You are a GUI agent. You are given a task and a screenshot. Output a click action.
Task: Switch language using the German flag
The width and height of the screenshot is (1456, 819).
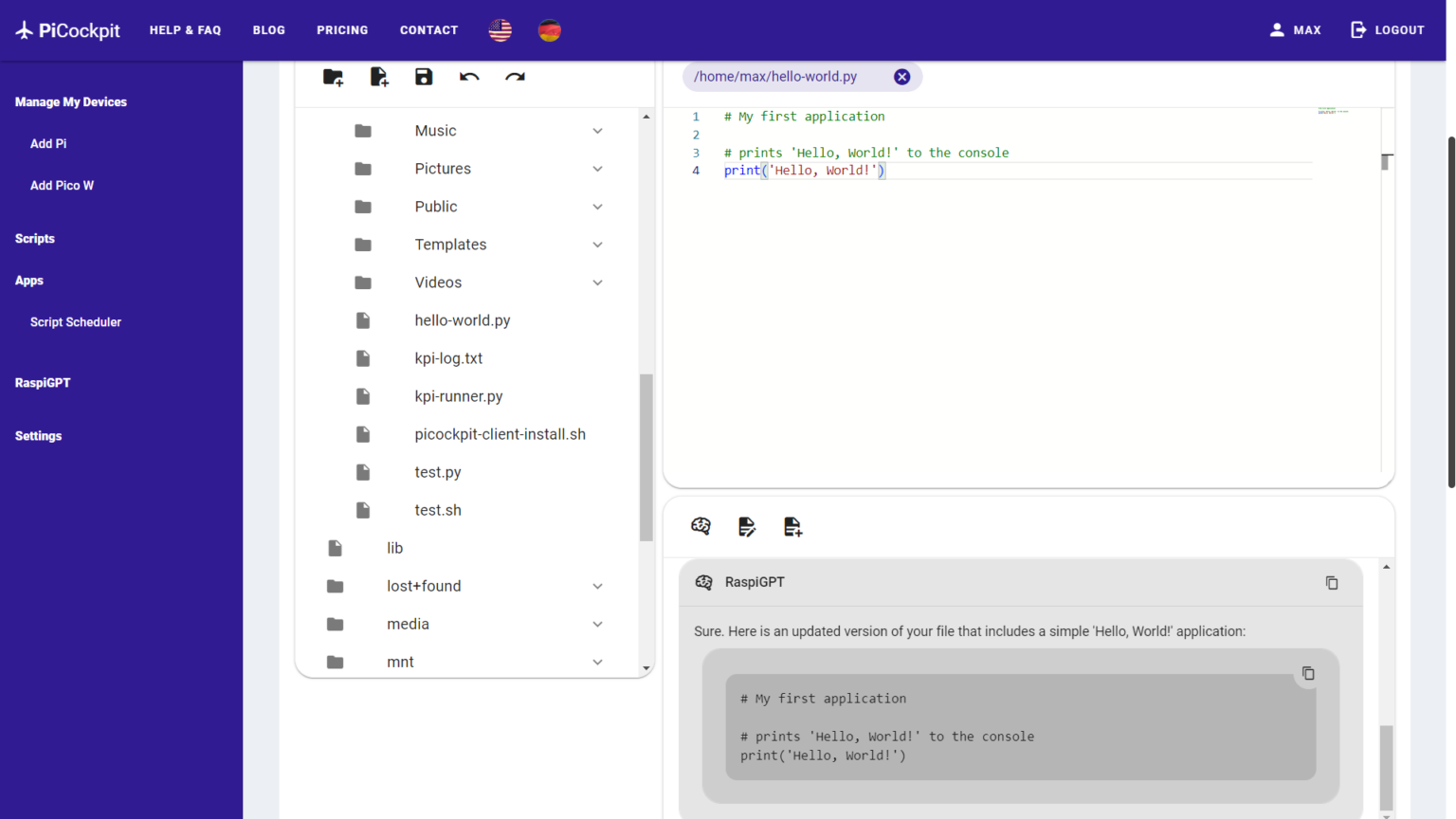550,29
